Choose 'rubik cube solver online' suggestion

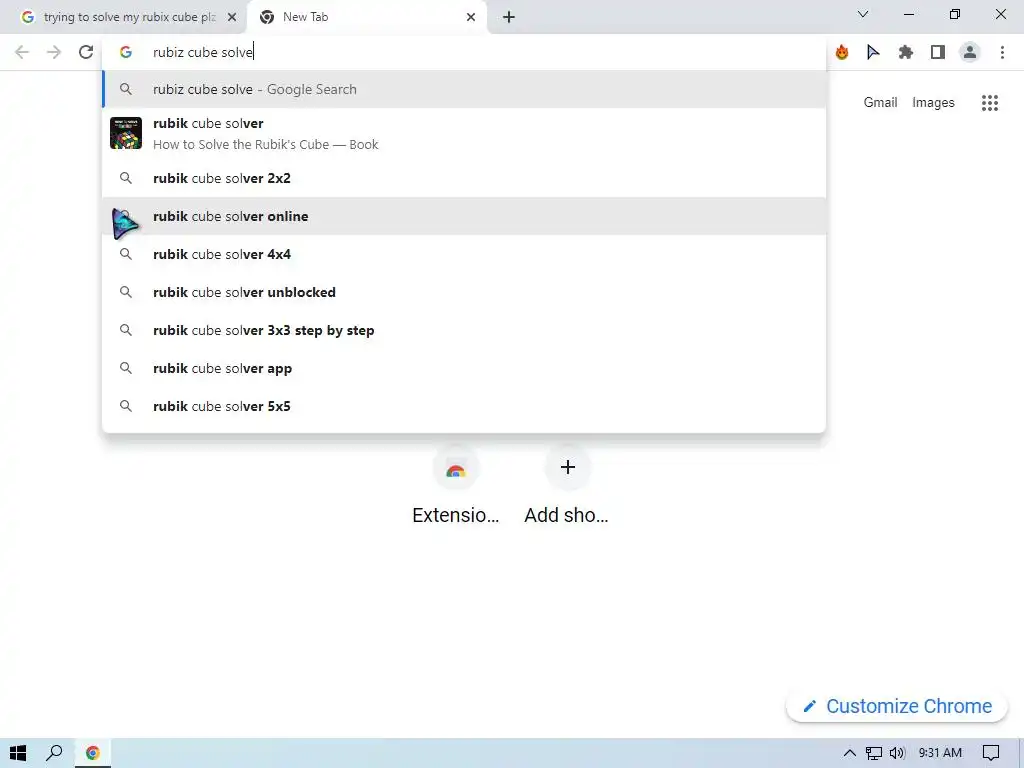coord(464,216)
